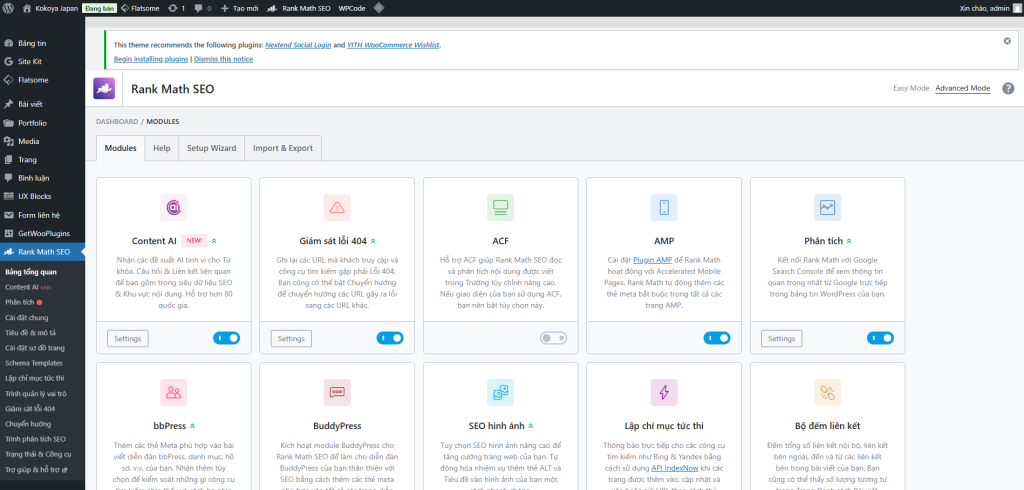This screenshot has width=1024, height=490.
Task: Open the Setup Wizard tab
Action: tap(212, 148)
